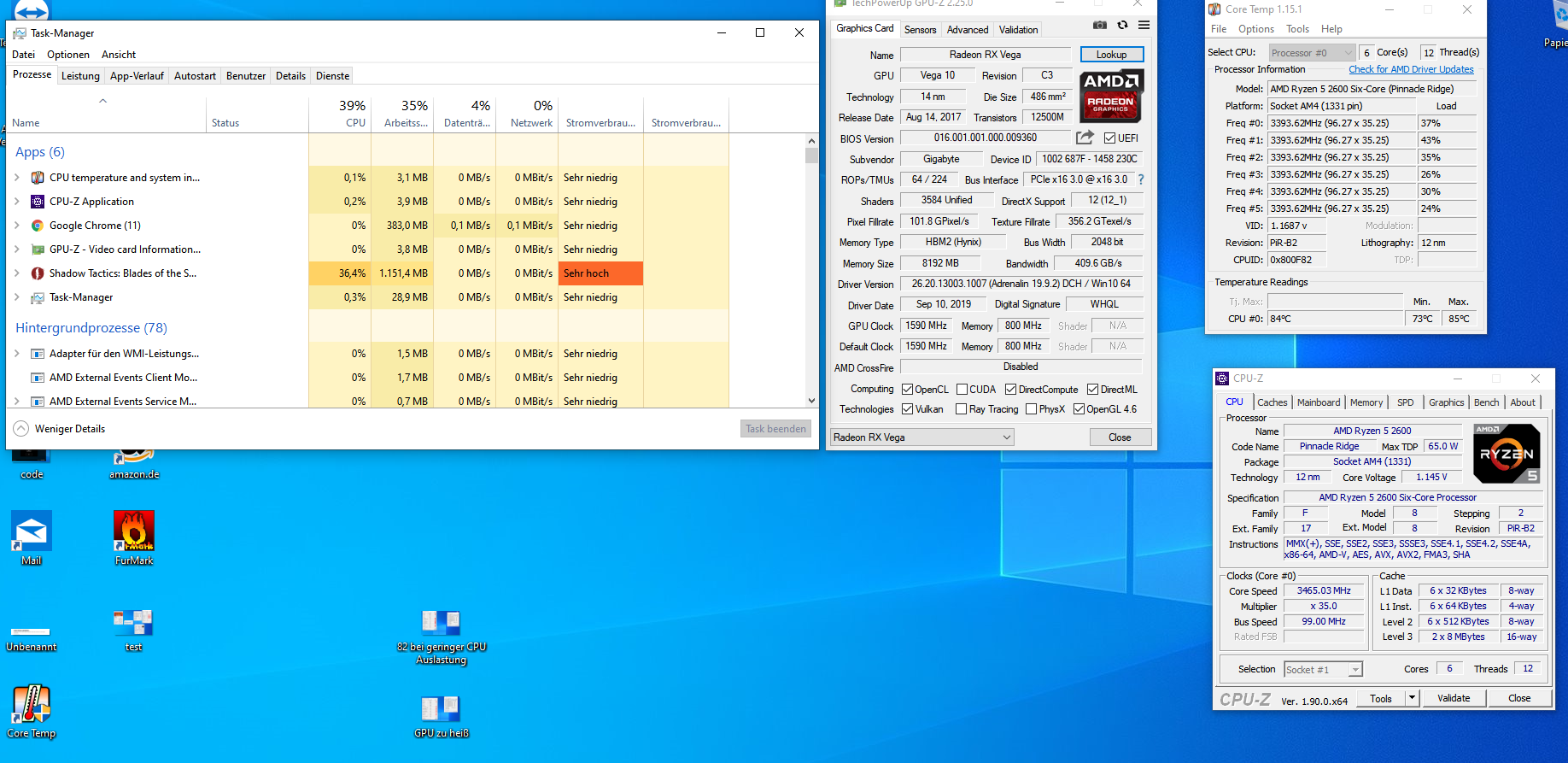This screenshot has height=763, width=1568.
Task: Toggle Ray Tracing checkbox
Action: click(x=962, y=409)
